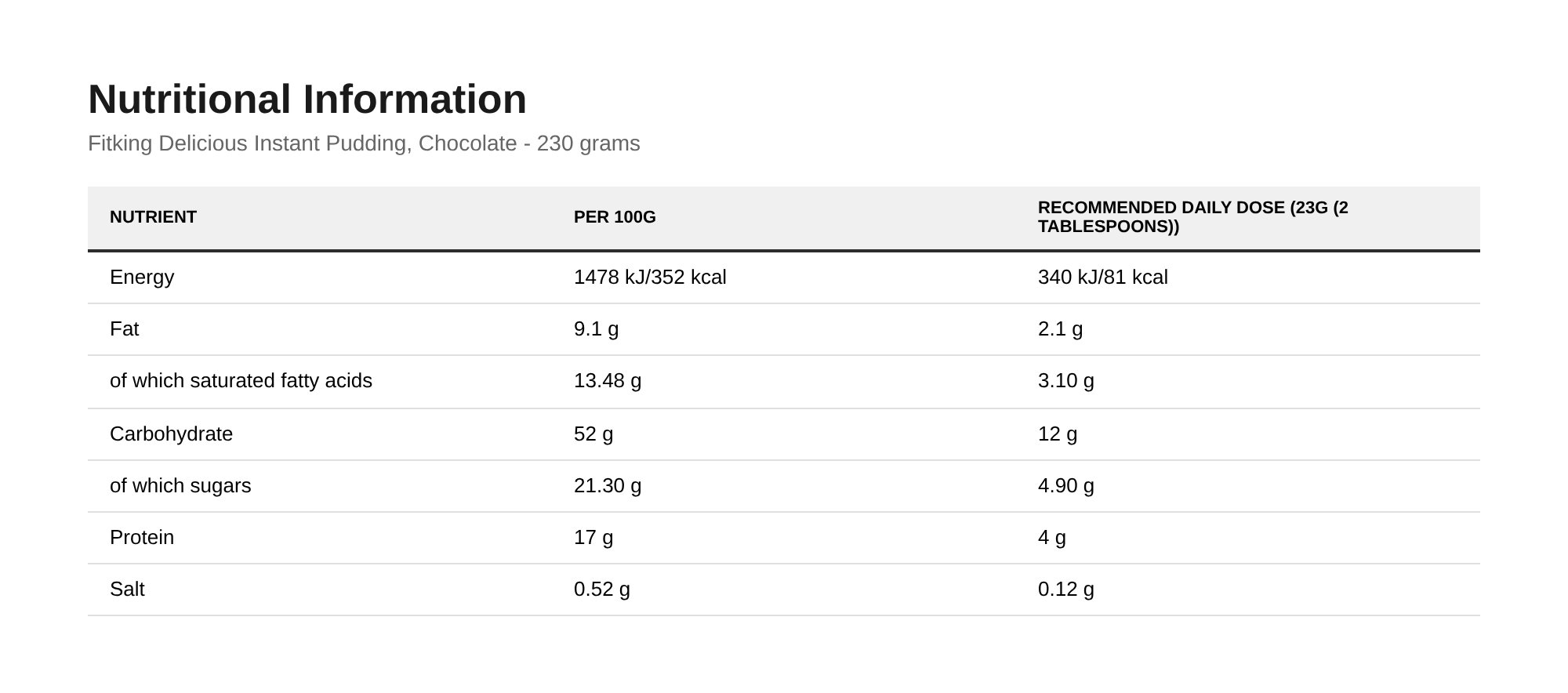Image resolution: width=1568 pixels, height=693 pixels.
Task: Click the Nutritional Information heading
Action: pyautogui.click(x=307, y=100)
